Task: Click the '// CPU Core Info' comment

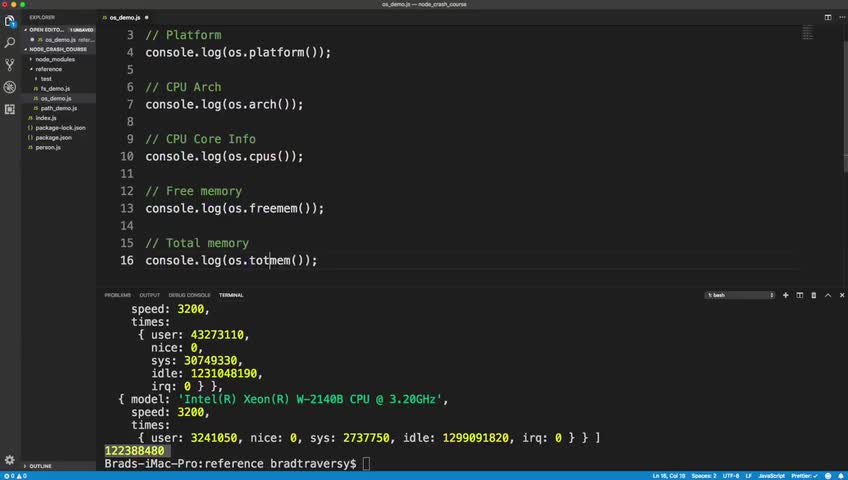Action: pyautogui.click(x=200, y=139)
